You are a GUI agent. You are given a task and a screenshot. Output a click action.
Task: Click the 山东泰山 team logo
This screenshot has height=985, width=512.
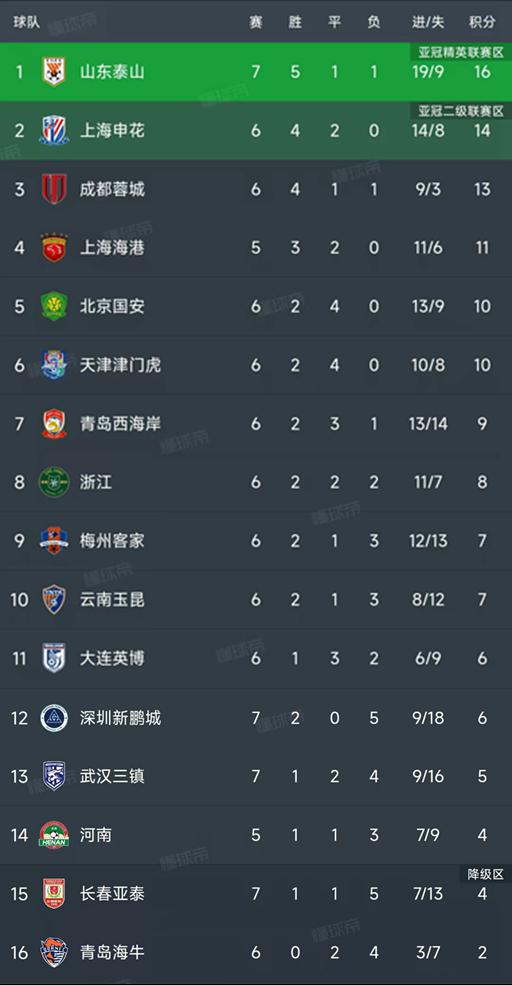pos(54,72)
